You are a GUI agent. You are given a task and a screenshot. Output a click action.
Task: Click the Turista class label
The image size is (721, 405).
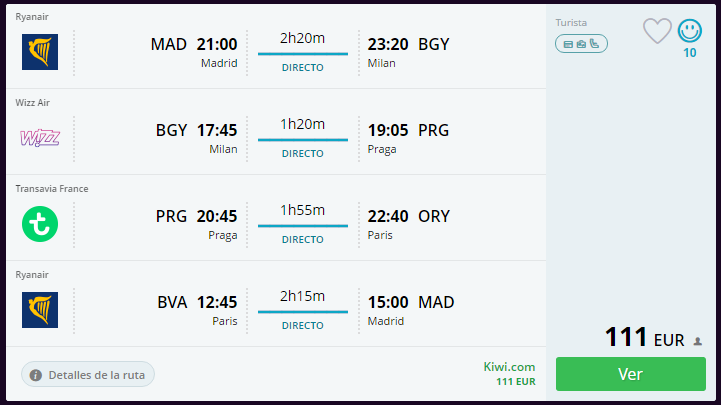click(571, 23)
